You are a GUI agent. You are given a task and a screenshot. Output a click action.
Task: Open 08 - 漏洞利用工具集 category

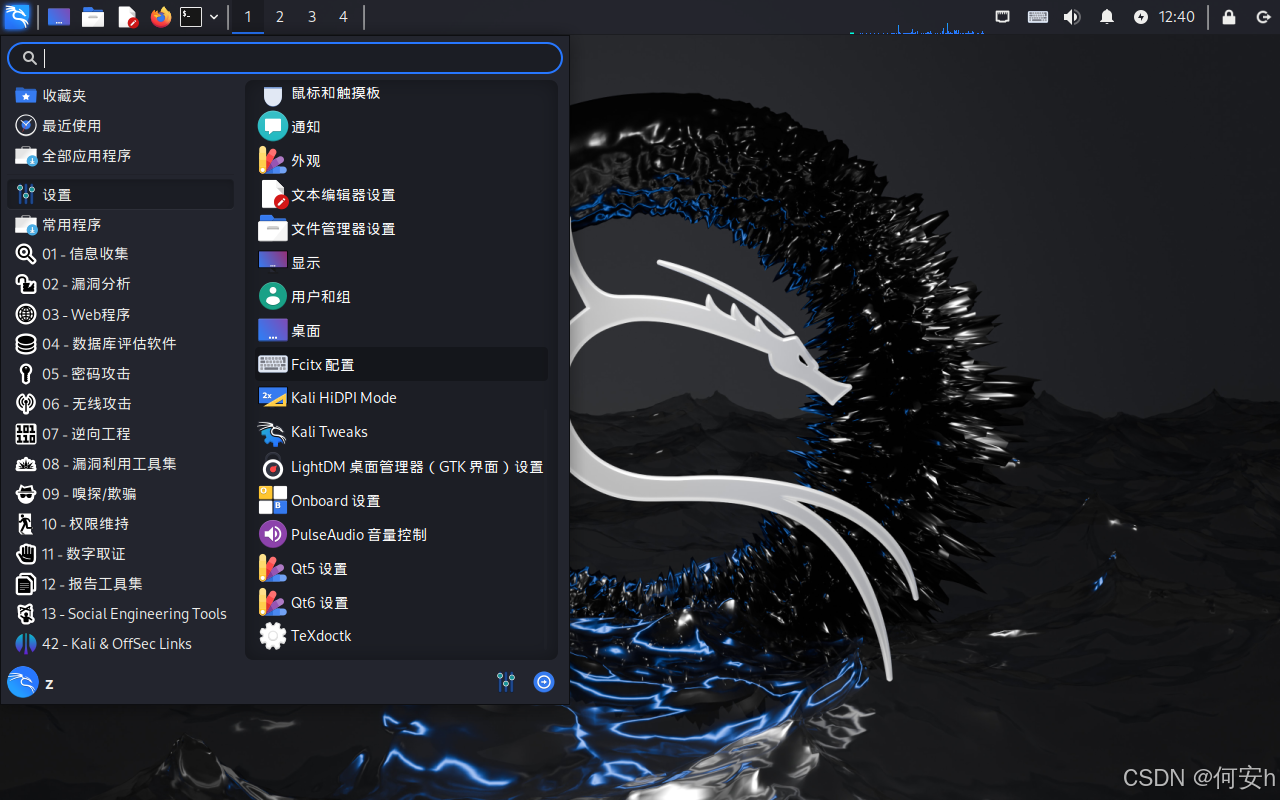[120, 464]
